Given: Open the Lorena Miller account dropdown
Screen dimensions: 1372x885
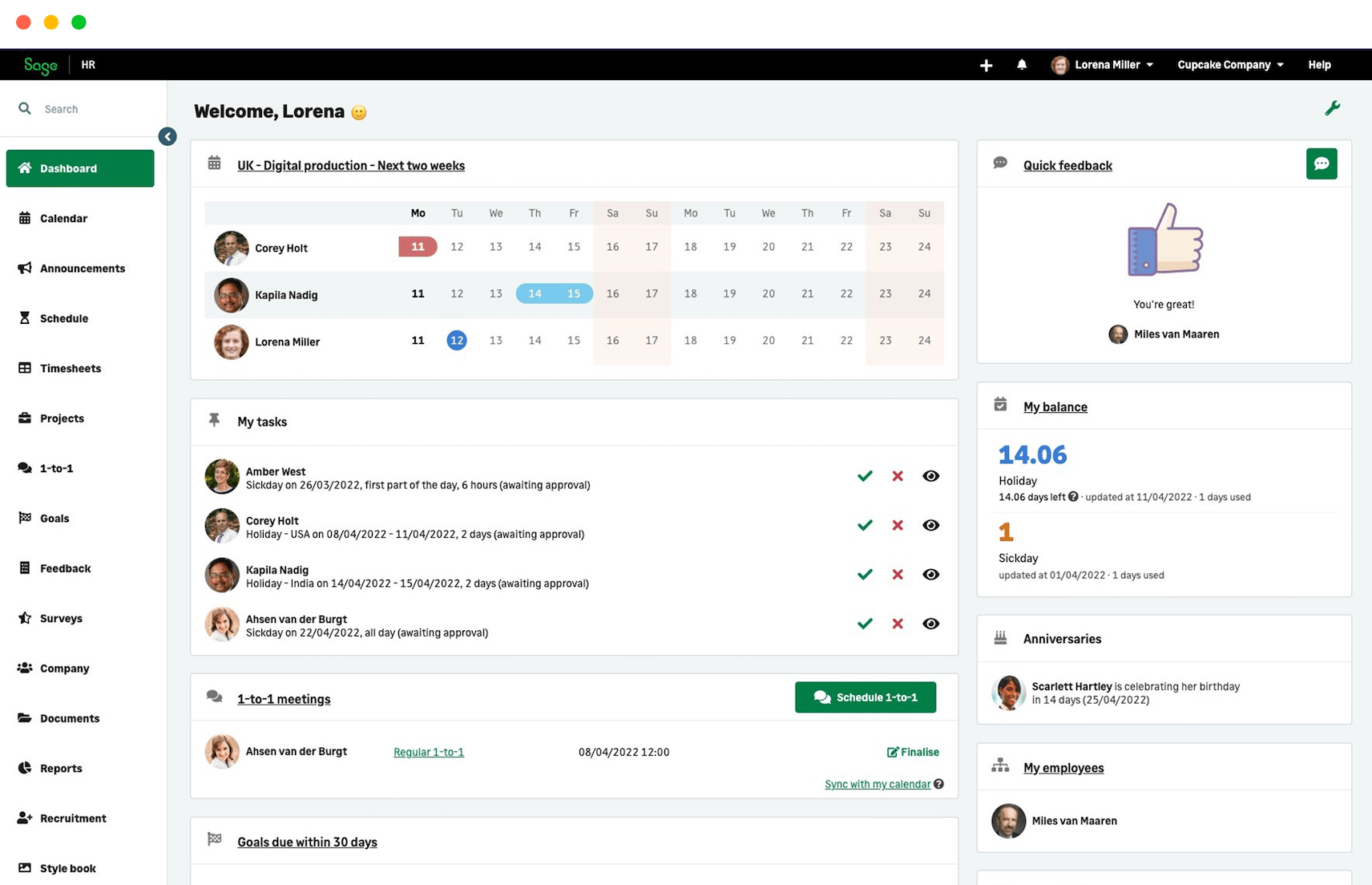Looking at the screenshot, I should (x=1103, y=64).
